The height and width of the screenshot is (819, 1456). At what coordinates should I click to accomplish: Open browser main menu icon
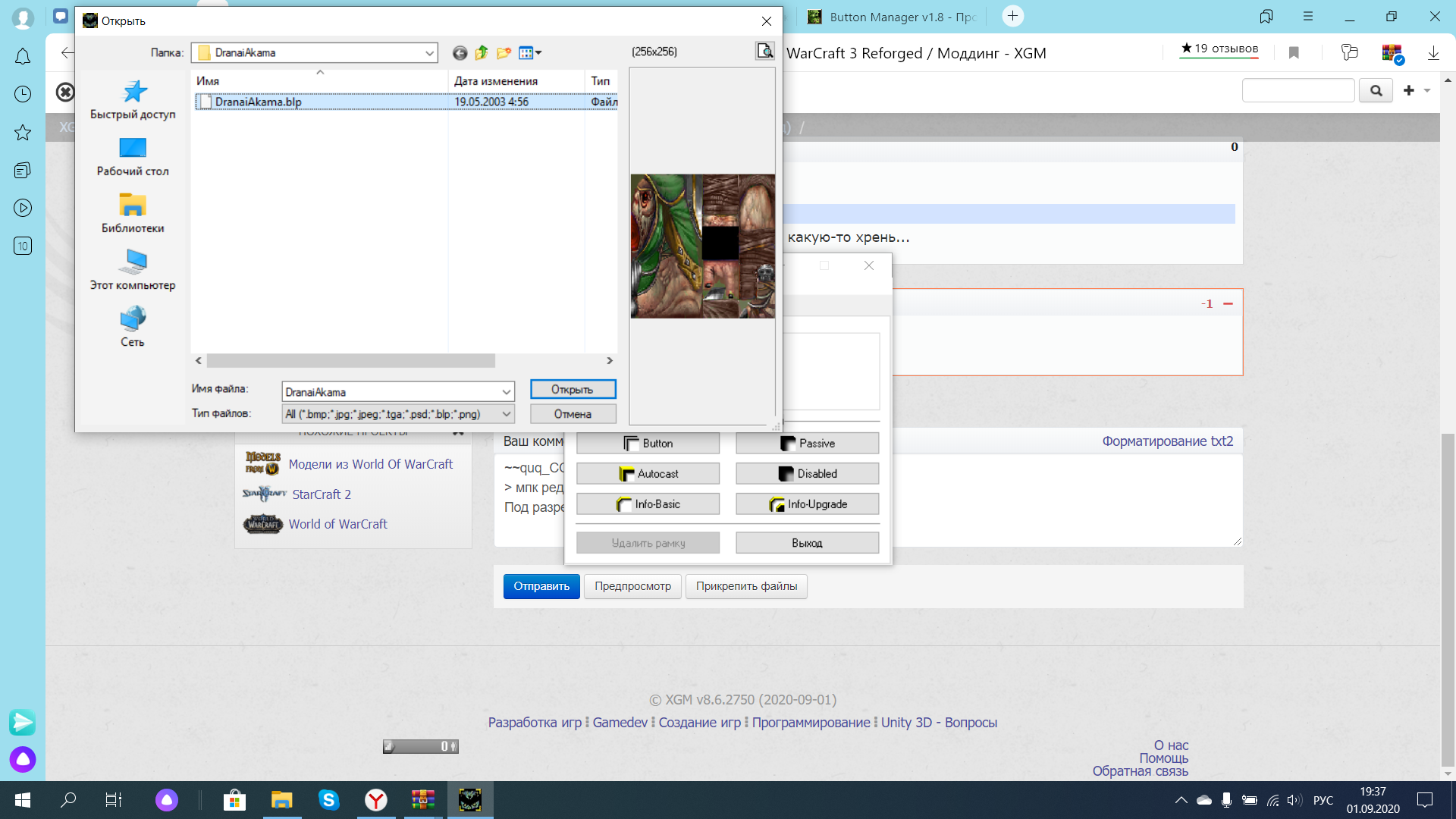pyautogui.click(x=1308, y=16)
